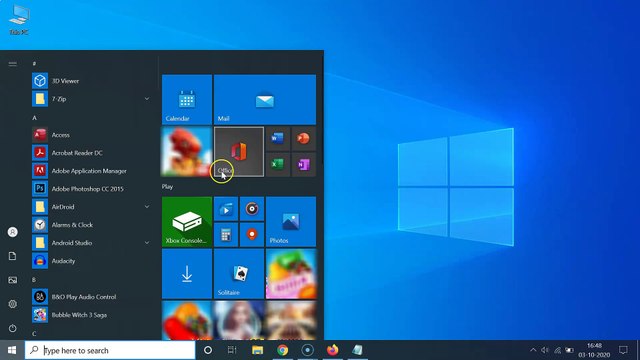The height and width of the screenshot is (360, 640).
Task: Open the Office tile
Action: [239, 151]
